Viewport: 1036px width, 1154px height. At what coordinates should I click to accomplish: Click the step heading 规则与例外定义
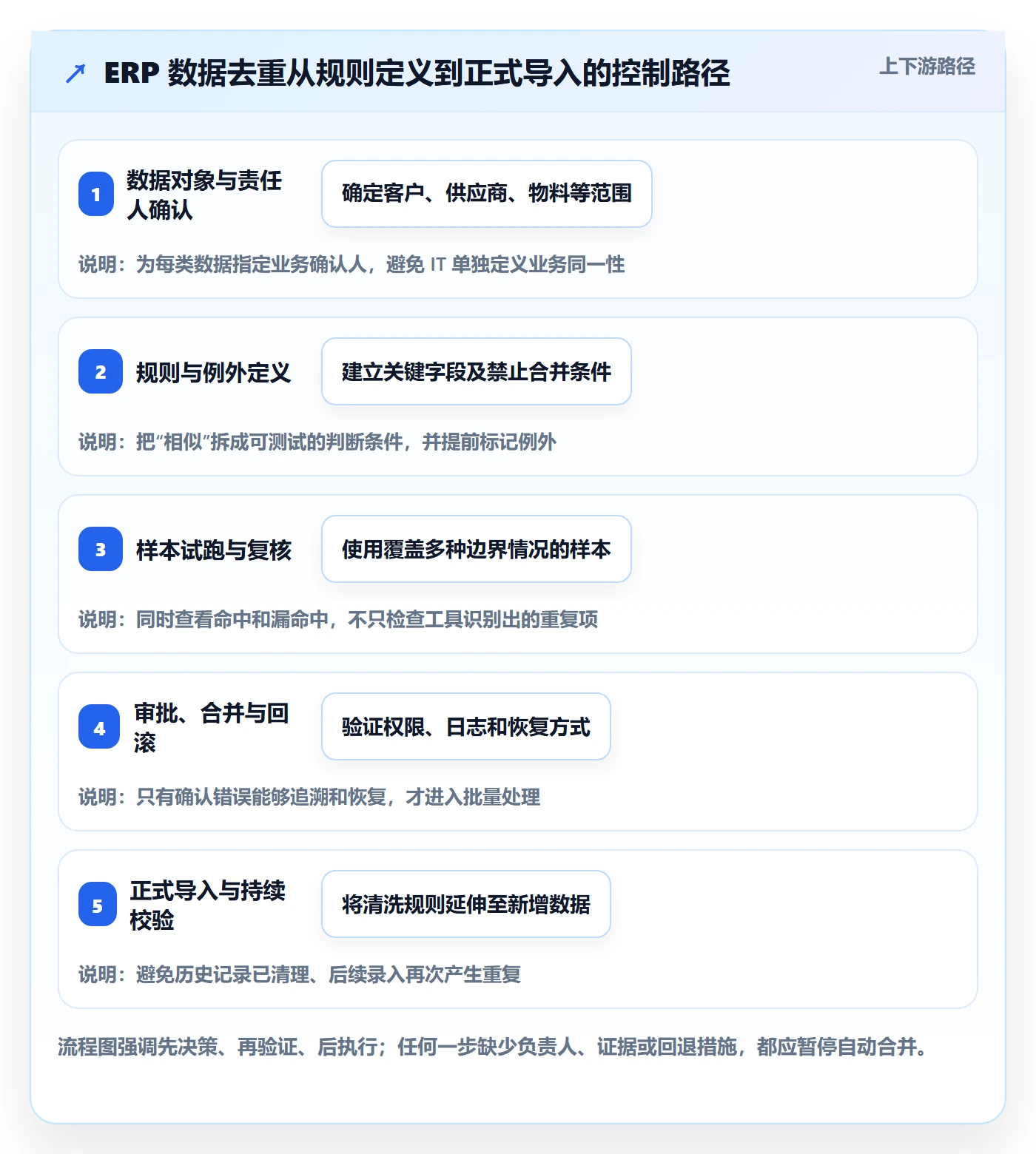pos(214,372)
